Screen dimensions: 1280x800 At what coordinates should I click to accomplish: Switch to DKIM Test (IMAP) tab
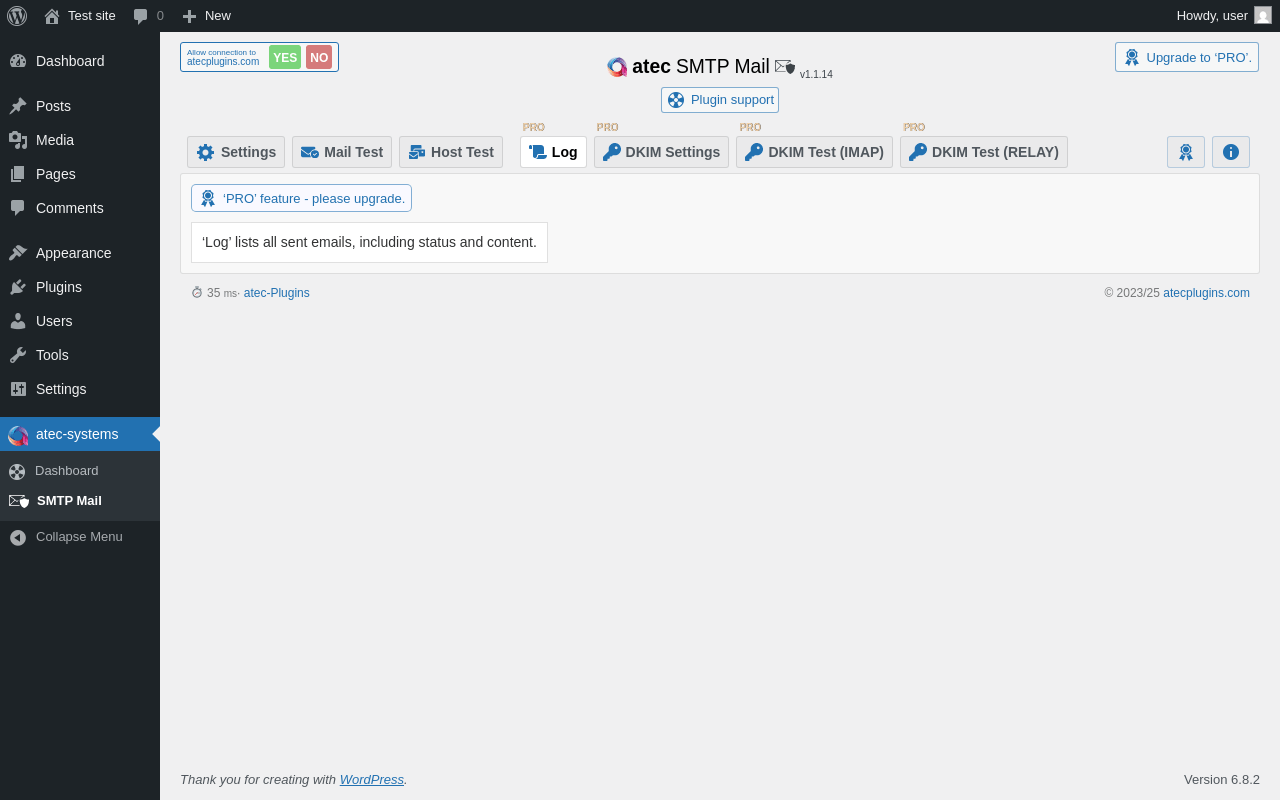tap(814, 152)
